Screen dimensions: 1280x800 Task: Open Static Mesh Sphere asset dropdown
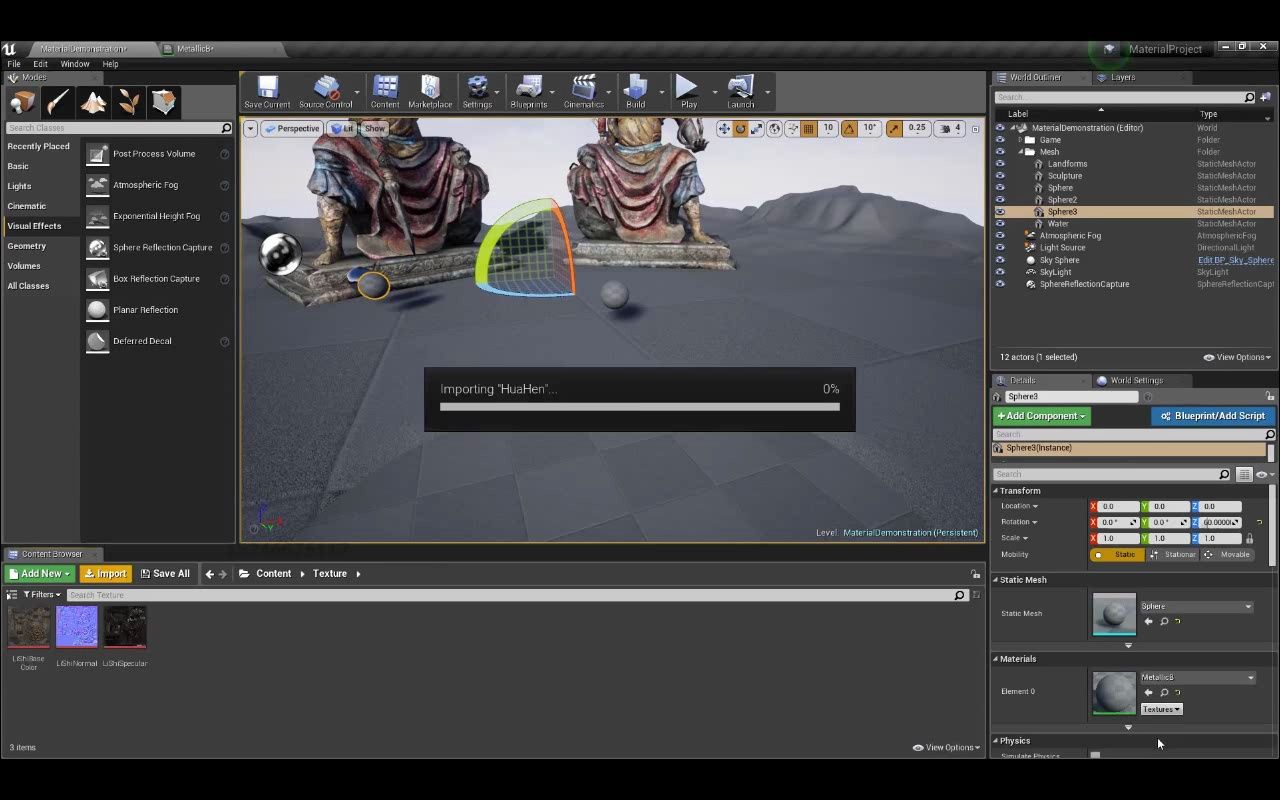point(1196,606)
